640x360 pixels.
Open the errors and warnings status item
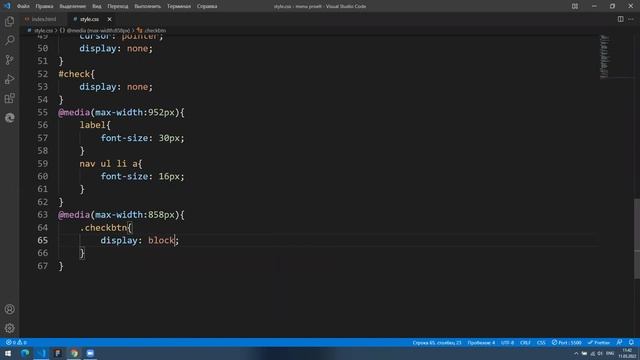tap(16, 342)
